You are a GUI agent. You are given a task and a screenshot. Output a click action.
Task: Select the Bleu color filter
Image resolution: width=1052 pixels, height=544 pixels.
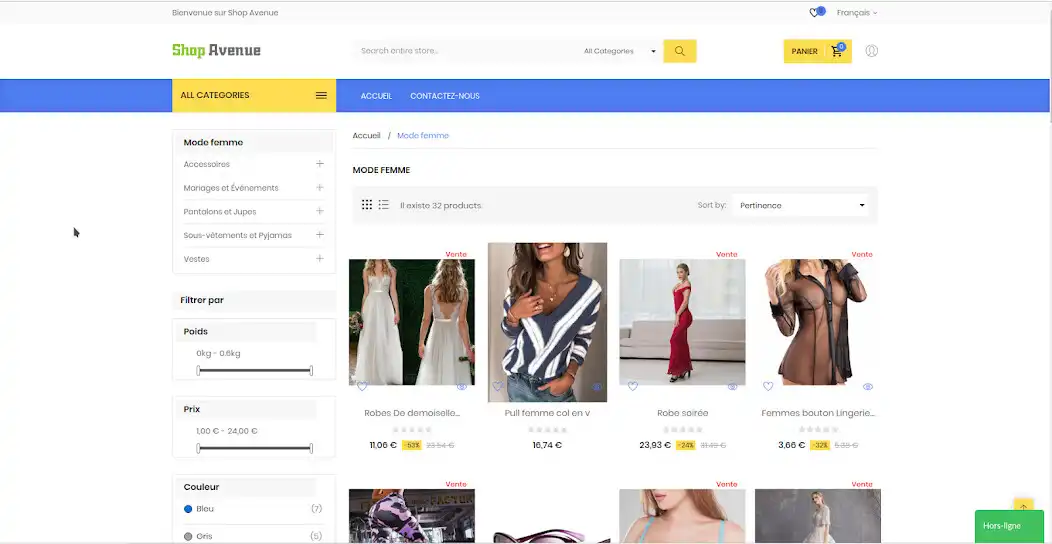[x=188, y=509]
